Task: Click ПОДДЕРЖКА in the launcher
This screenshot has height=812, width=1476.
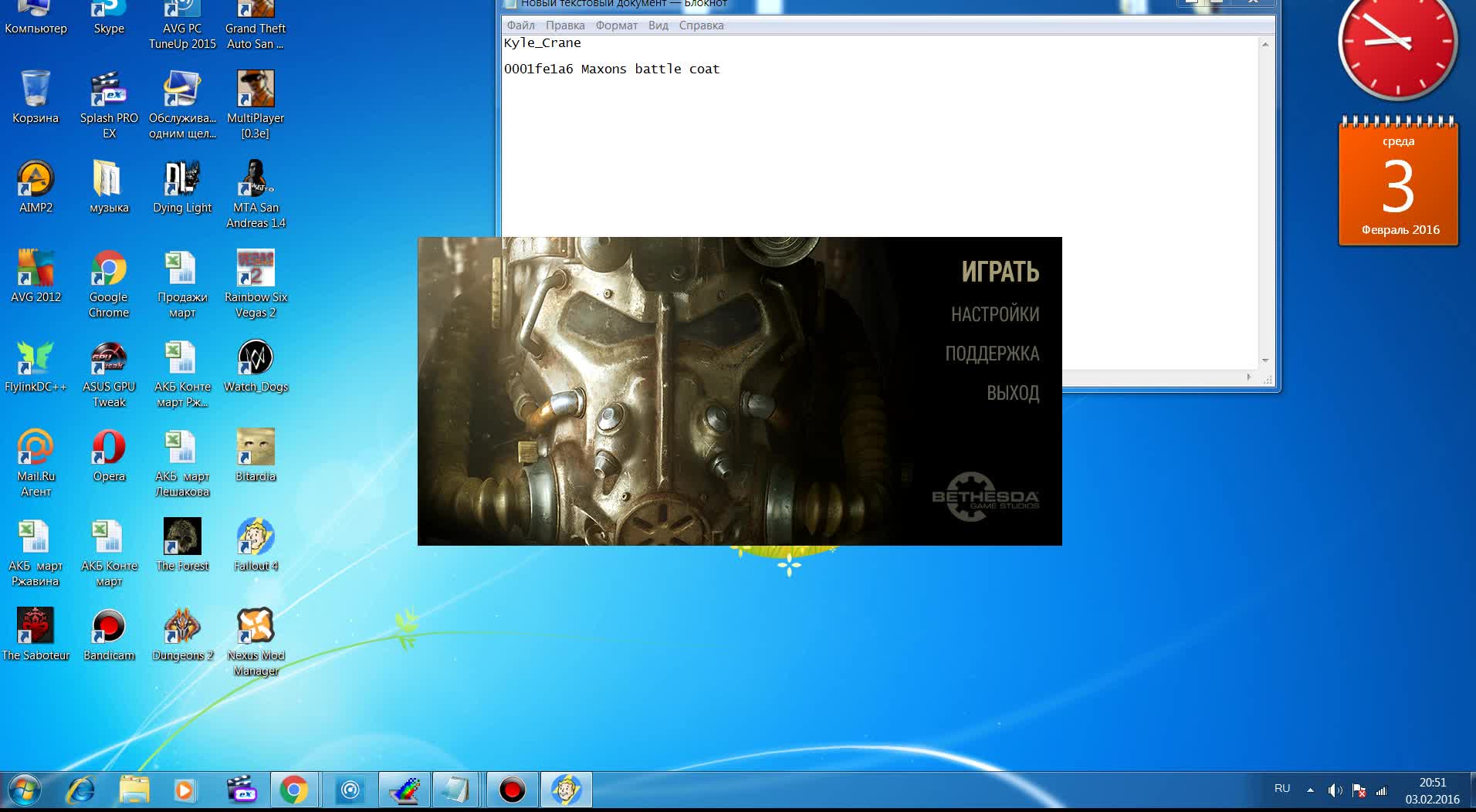Action: tap(992, 354)
